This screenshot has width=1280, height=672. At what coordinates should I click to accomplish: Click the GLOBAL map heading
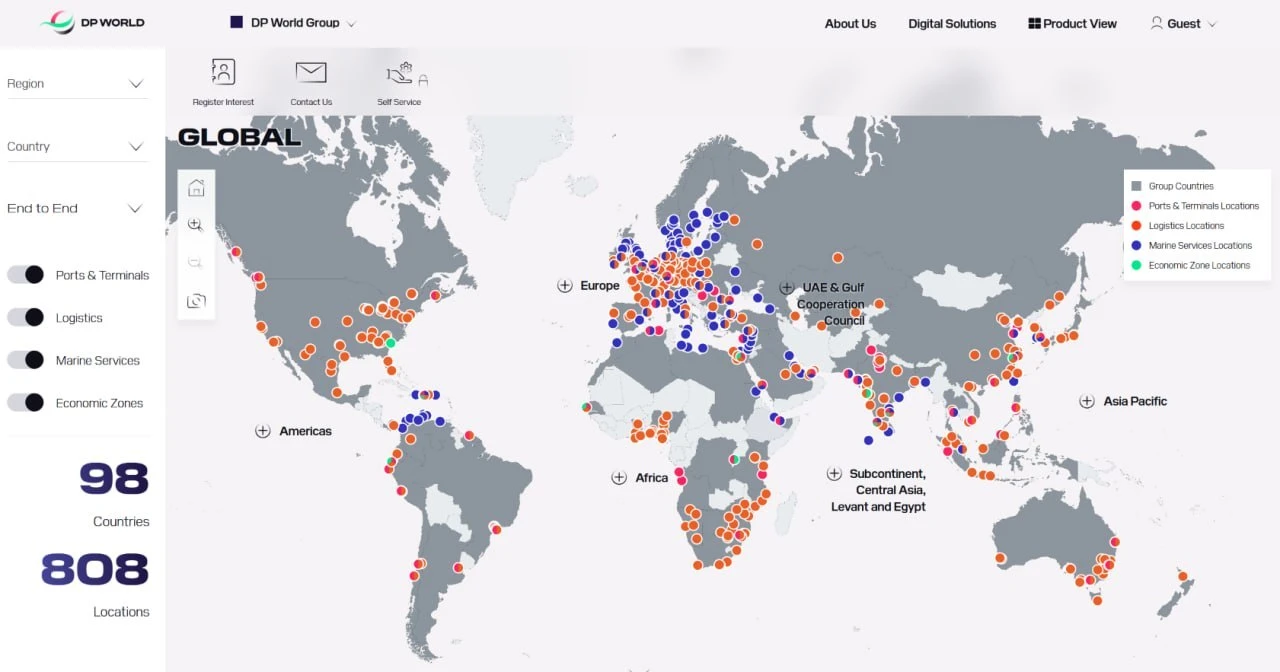pos(239,137)
